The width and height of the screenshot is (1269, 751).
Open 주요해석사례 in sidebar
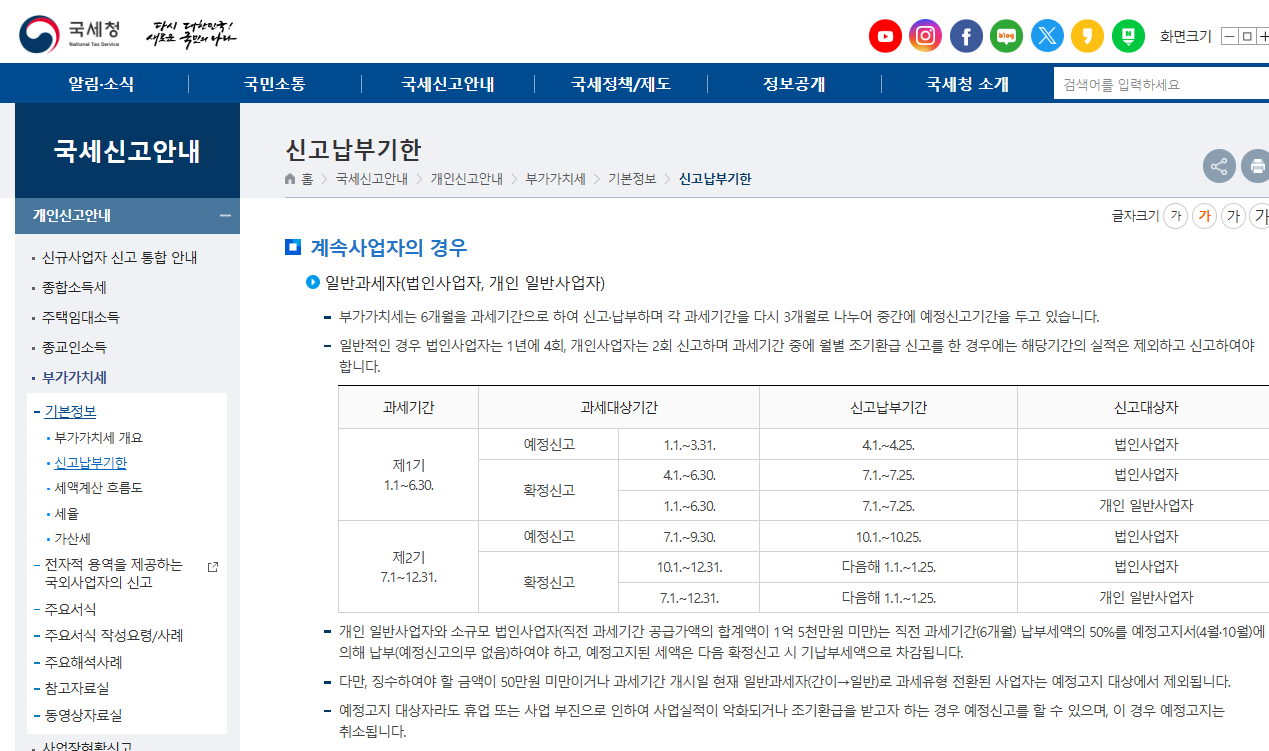coord(83,662)
